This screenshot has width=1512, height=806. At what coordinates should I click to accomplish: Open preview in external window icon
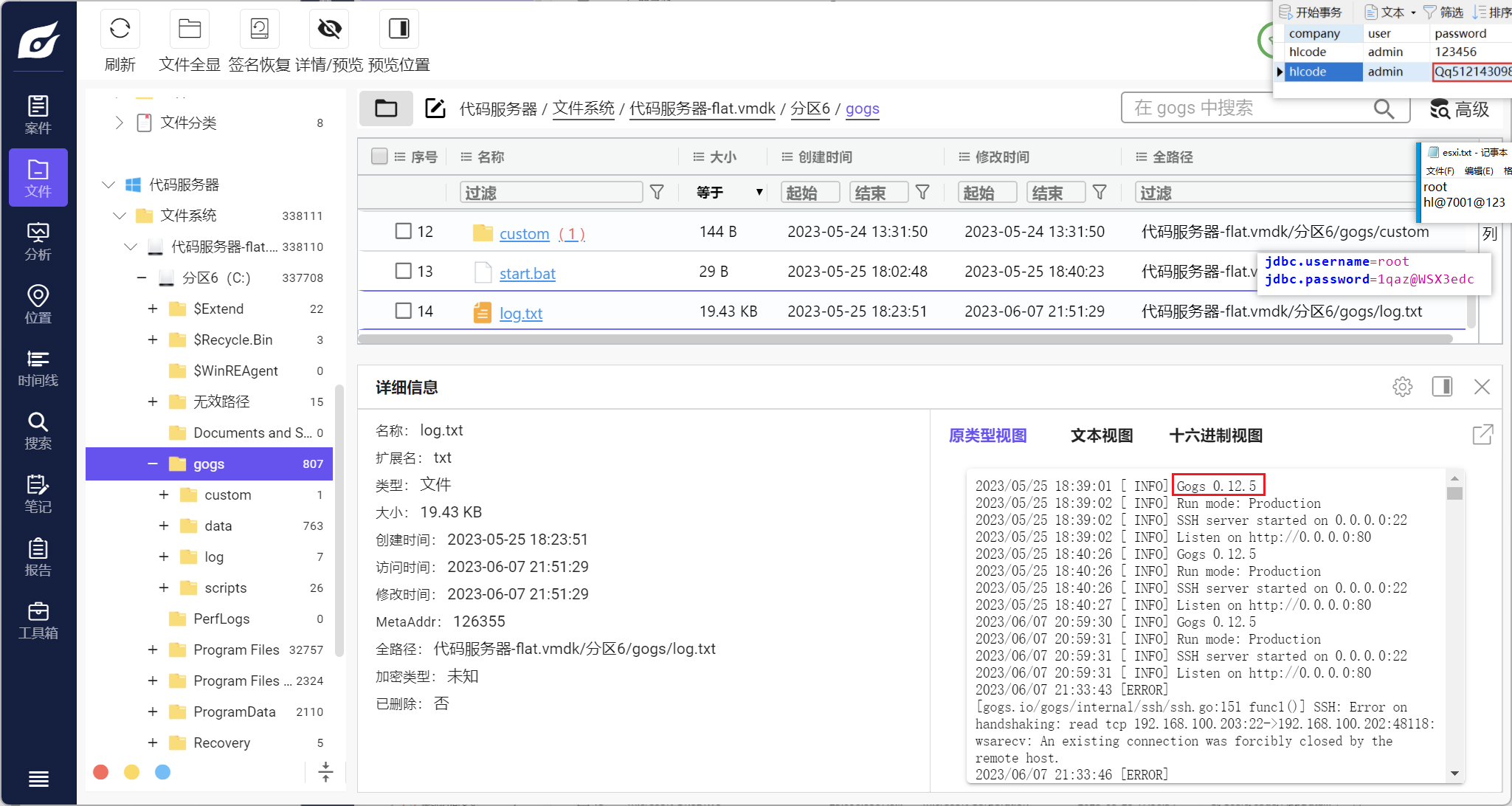1482,435
